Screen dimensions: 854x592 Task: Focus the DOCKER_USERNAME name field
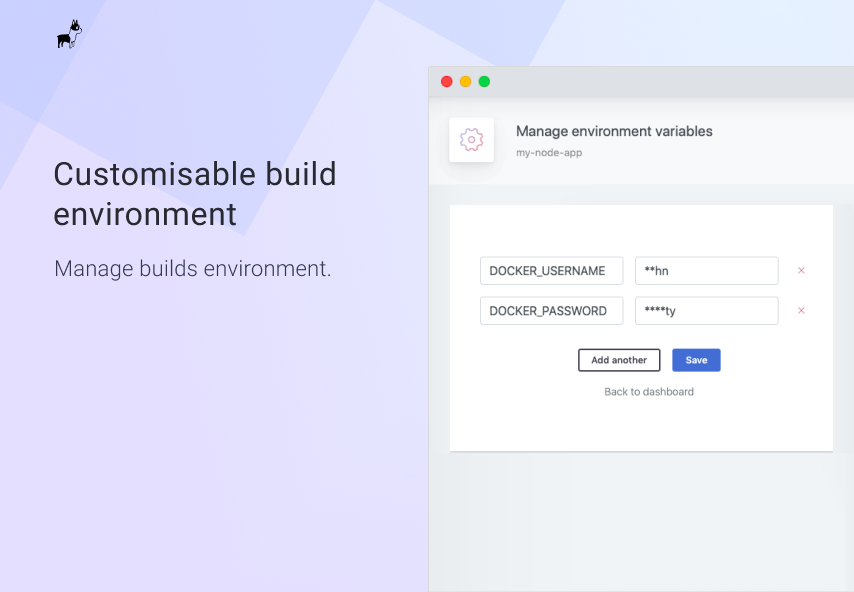(551, 271)
